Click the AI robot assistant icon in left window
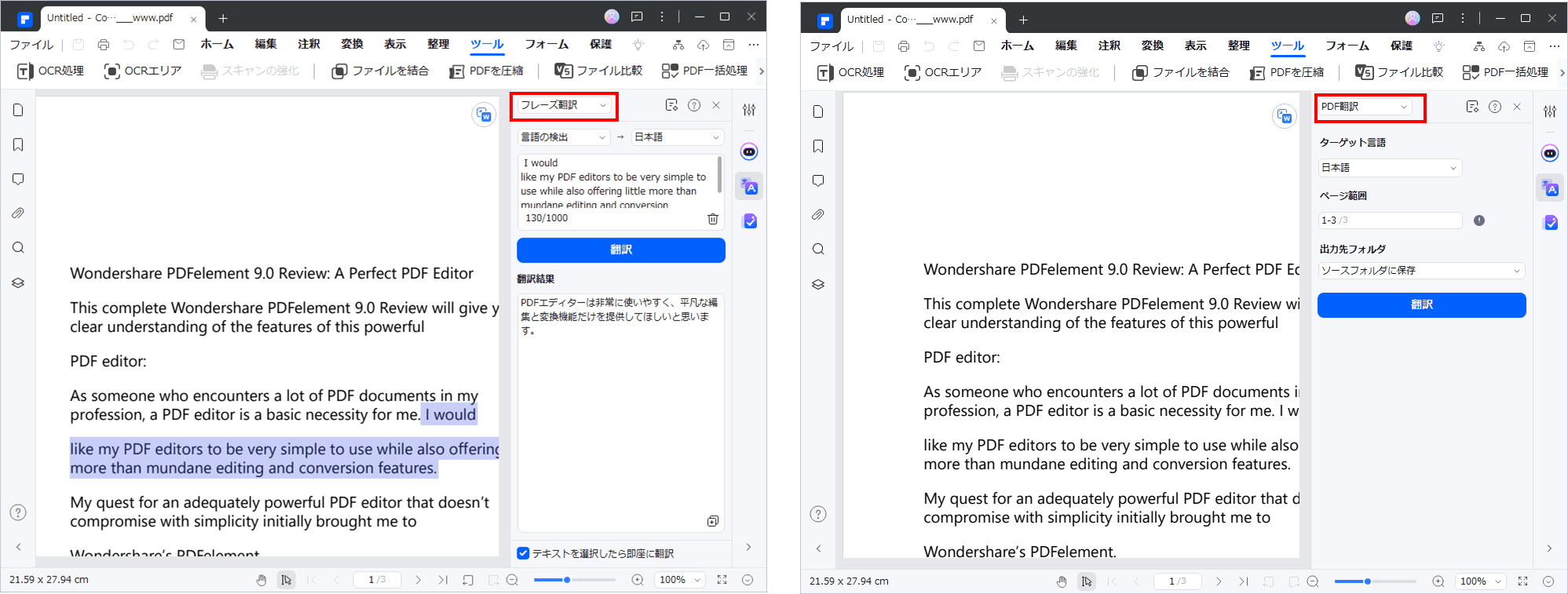Screen dimensions: 1568x594 click(x=749, y=151)
